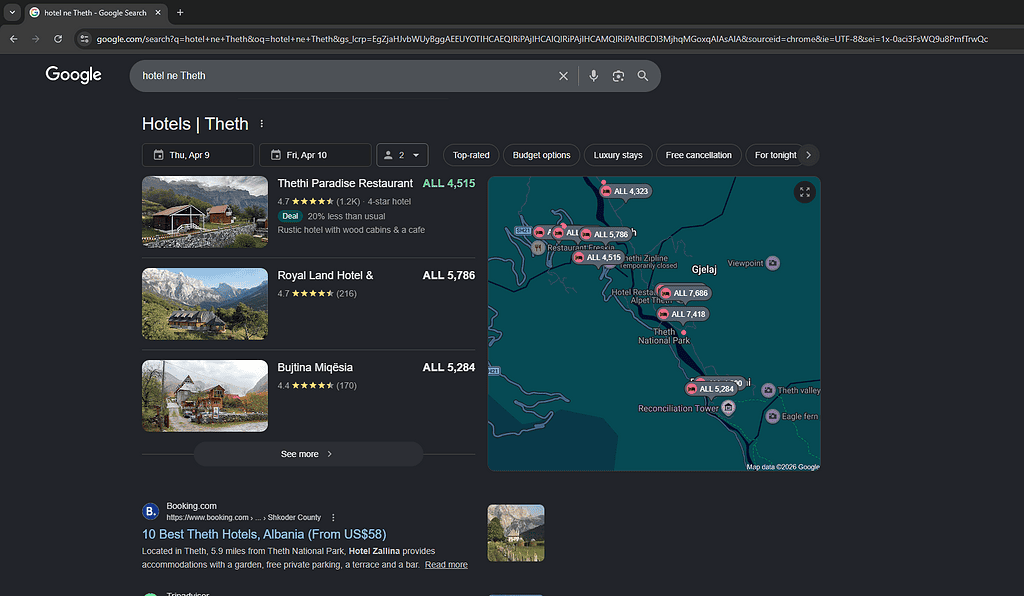Click See more hotels button
The image size is (1024, 596).
[x=308, y=454]
